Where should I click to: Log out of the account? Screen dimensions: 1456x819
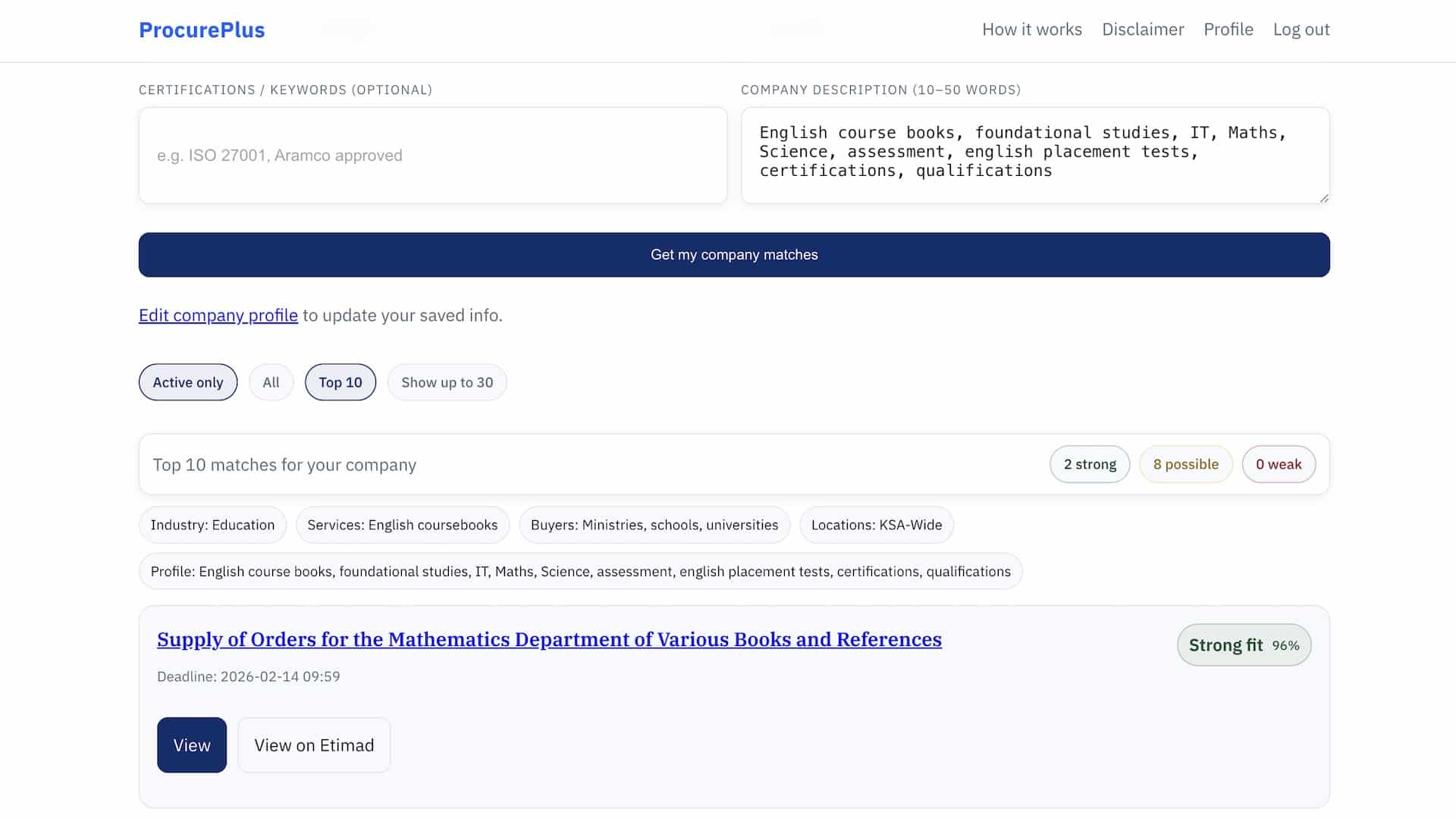point(1301,30)
